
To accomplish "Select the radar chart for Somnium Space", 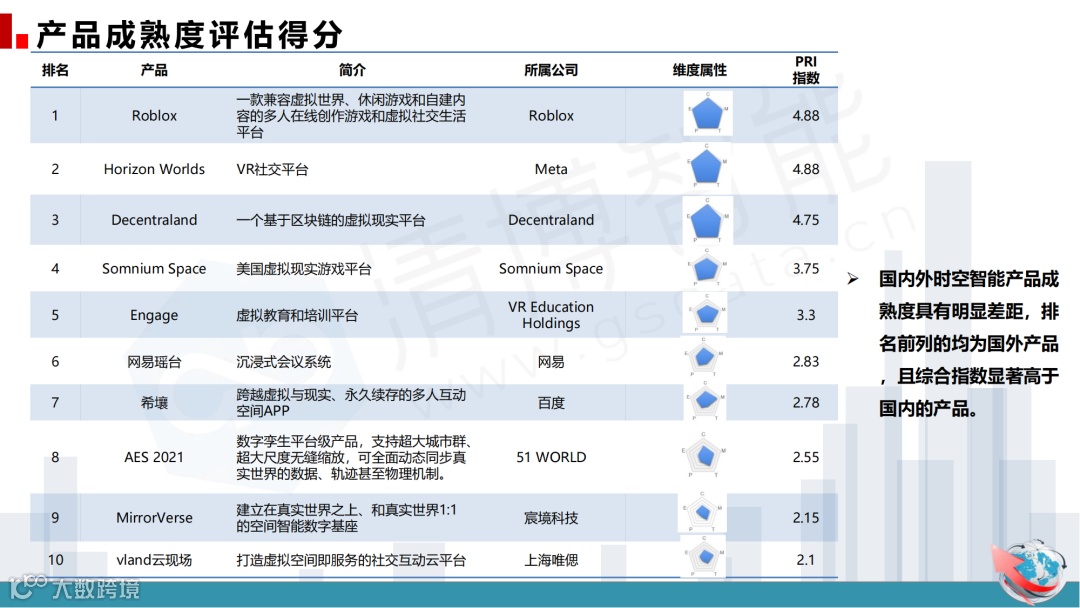I will click(x=705, y=269).
